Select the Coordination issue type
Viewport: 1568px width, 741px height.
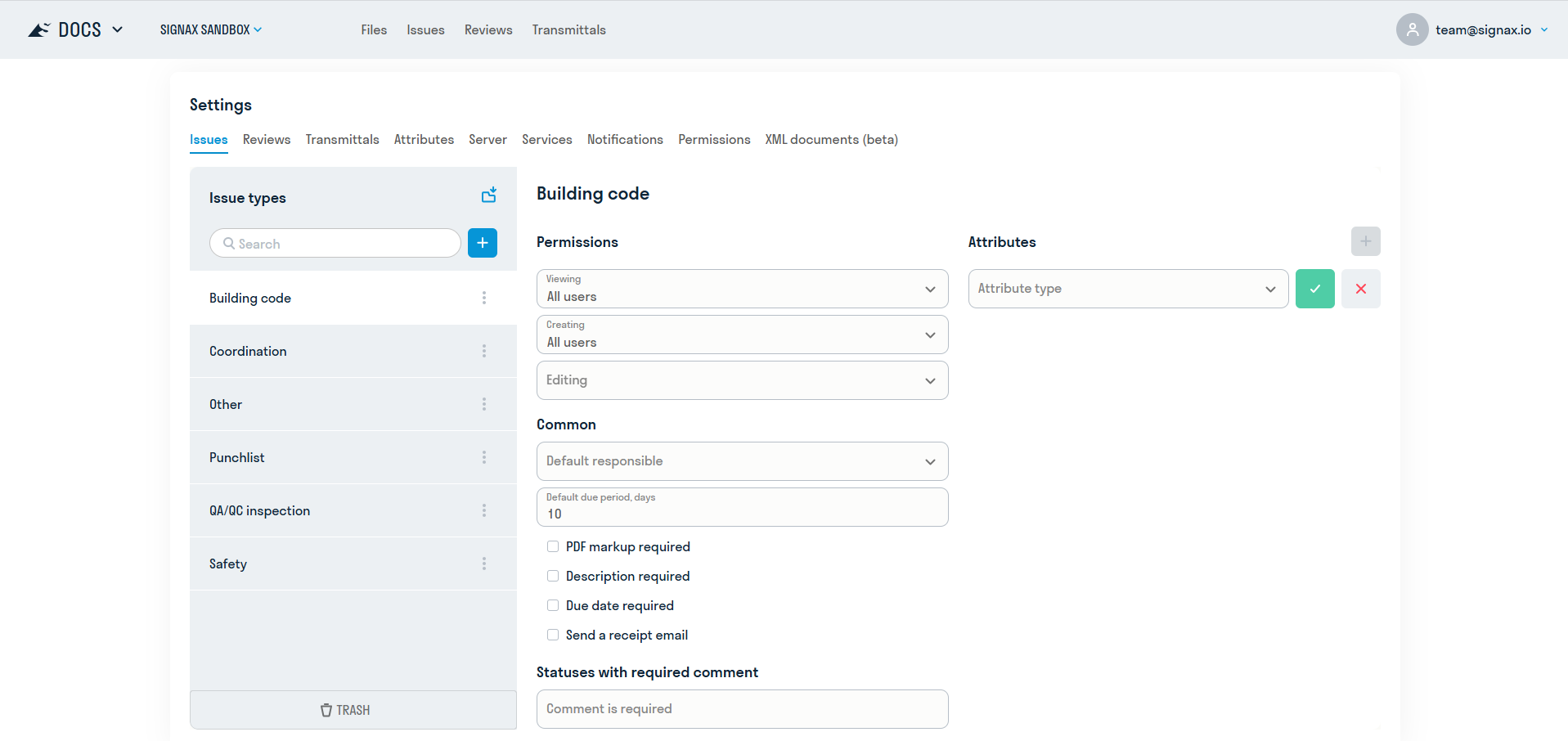tap(353, 351)
